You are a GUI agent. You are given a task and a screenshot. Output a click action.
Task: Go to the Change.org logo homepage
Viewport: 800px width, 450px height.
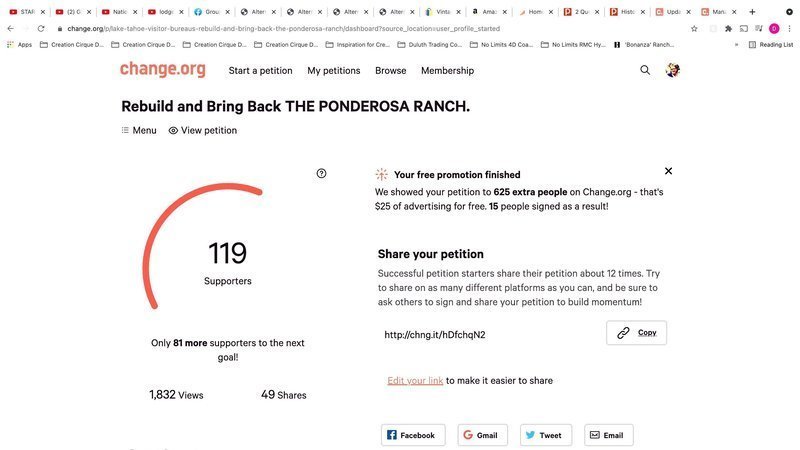[163, 70]
